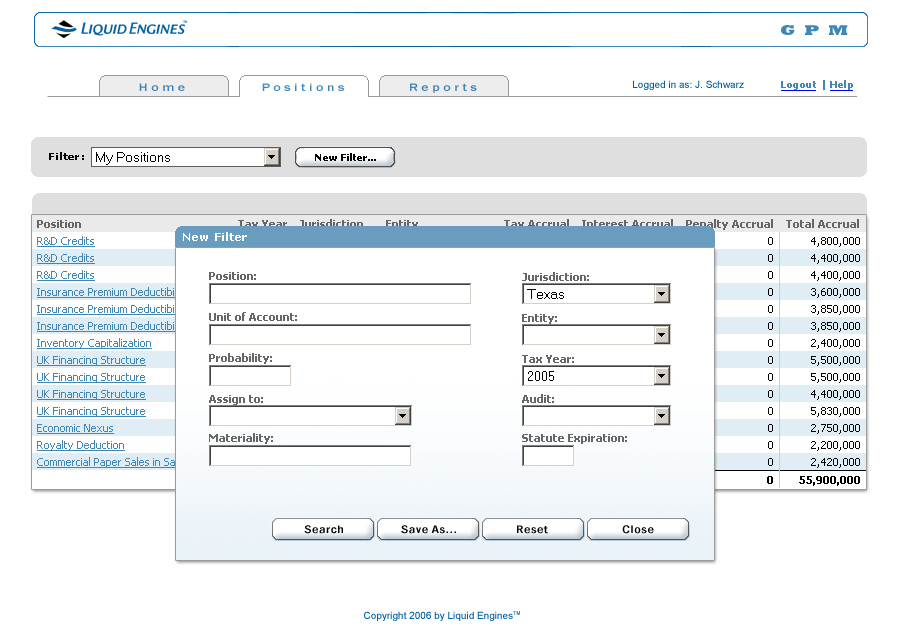
Task: Switch to the Home tab
Action: pos(164,87)
